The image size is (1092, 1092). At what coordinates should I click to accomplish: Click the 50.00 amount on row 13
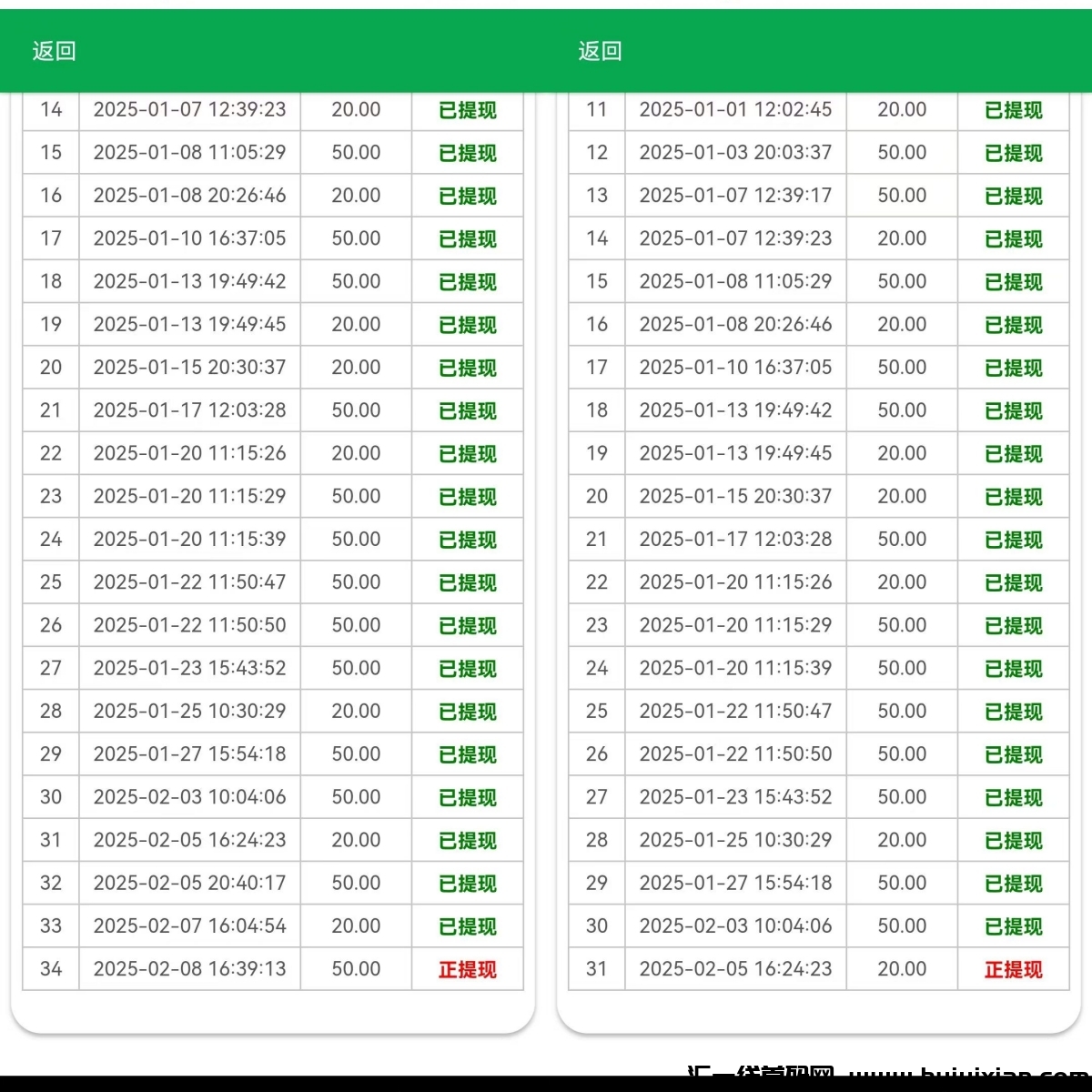pyautogui.click(x=902, y=196)
